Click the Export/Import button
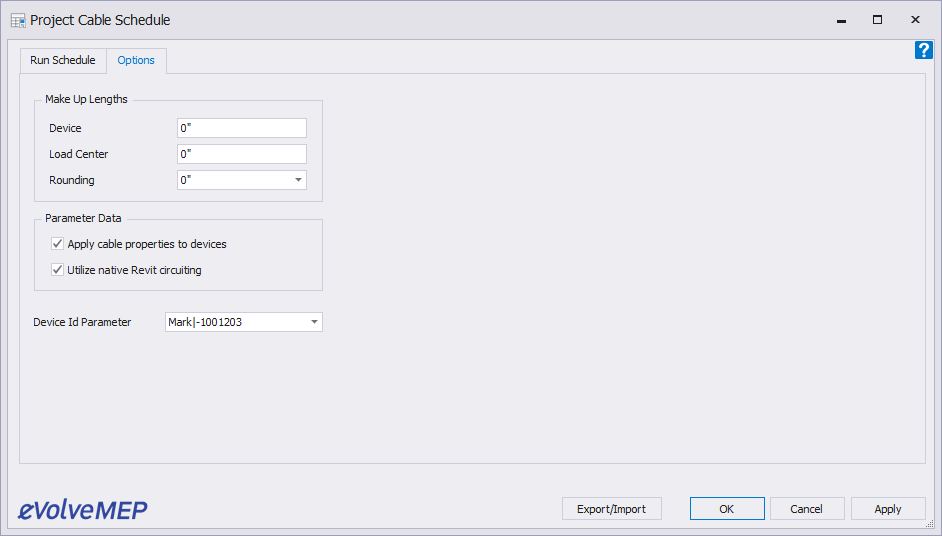The image size is (942, 536). click(x=612, y=509)
